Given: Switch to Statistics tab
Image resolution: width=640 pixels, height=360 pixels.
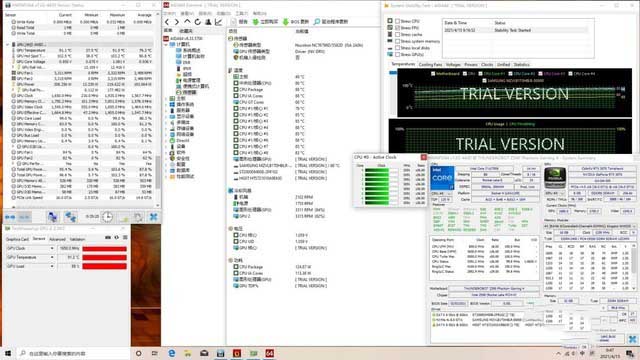Looking at the screenshot, I should (521, 64).
